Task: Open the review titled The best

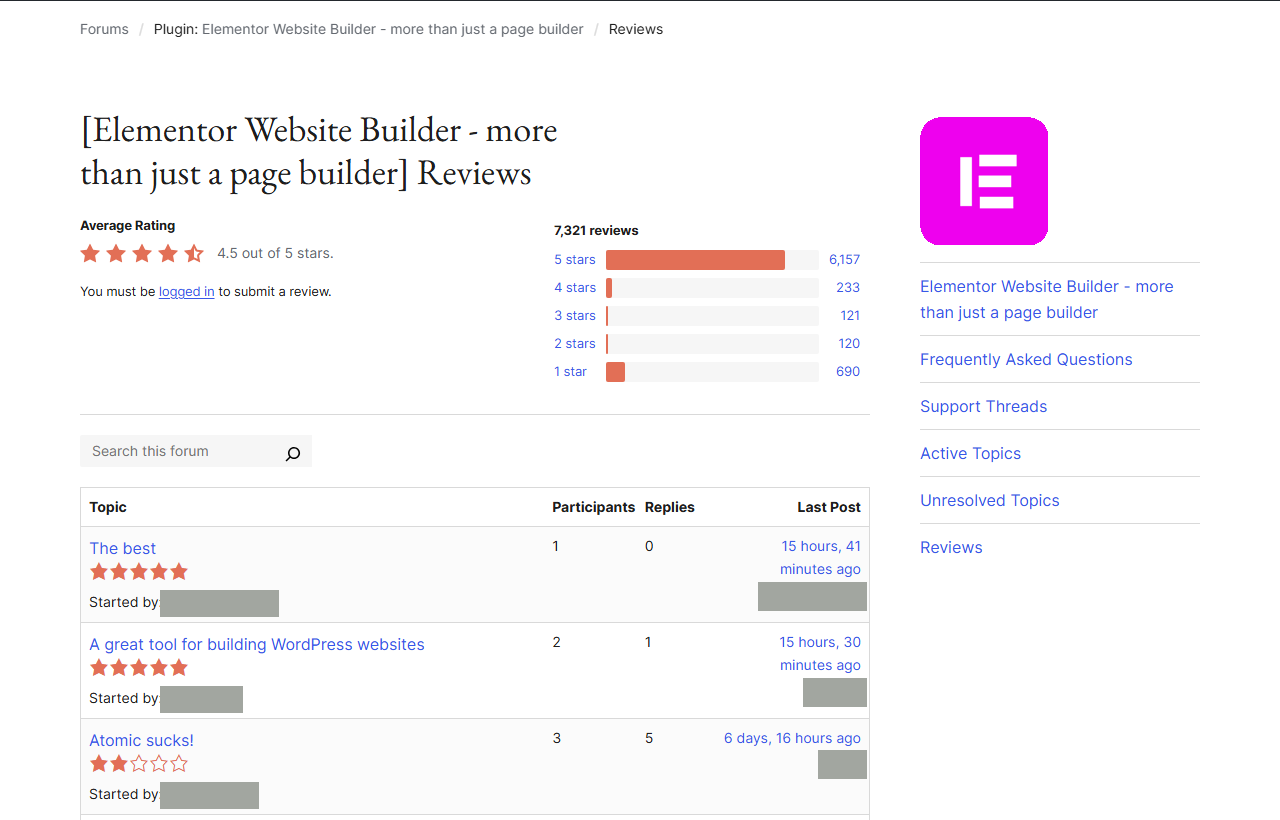Action: click(123, 548)
